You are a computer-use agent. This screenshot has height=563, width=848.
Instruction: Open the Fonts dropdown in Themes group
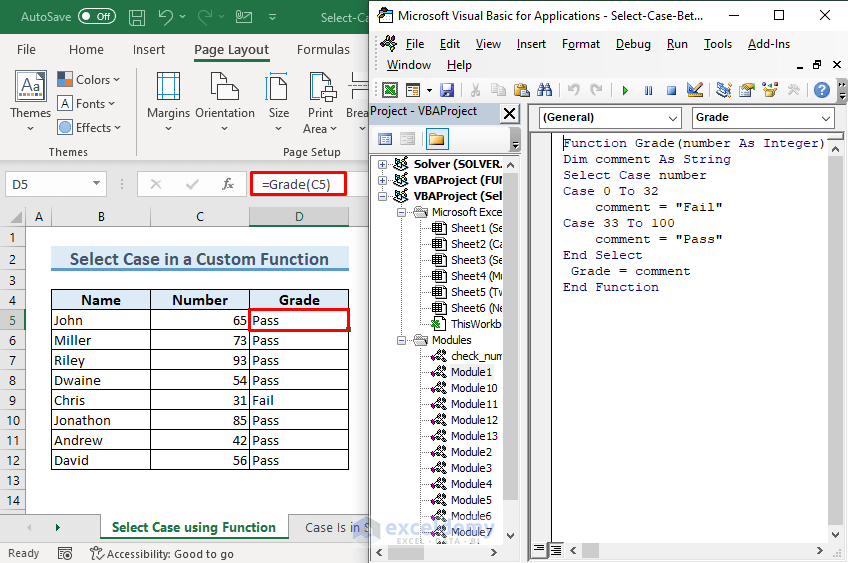pos(87,103)
